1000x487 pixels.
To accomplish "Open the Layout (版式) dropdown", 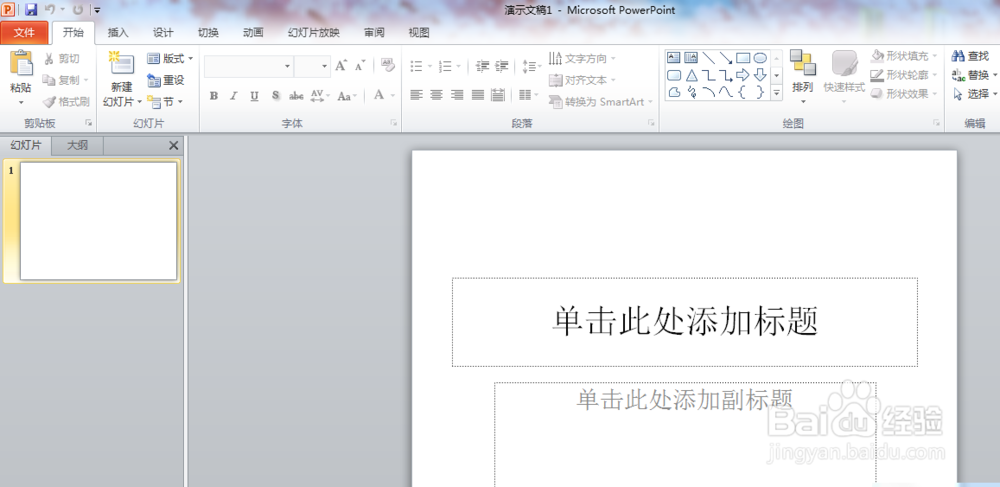I will point(170,59).
